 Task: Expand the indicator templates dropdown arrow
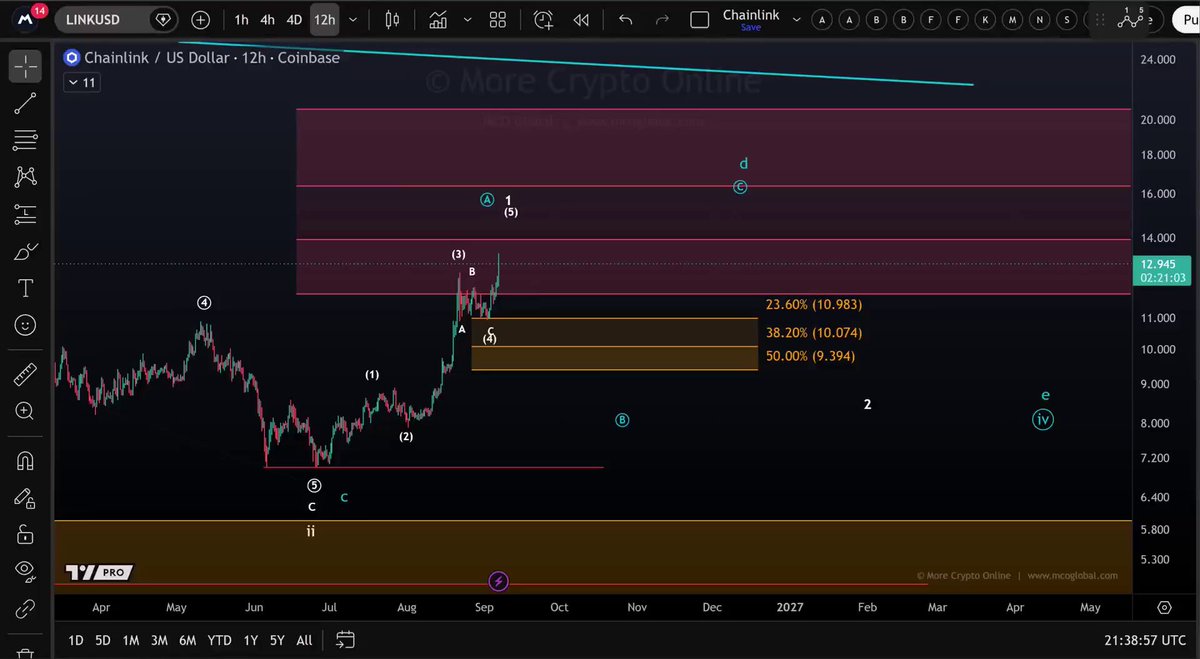coord(466,19)
